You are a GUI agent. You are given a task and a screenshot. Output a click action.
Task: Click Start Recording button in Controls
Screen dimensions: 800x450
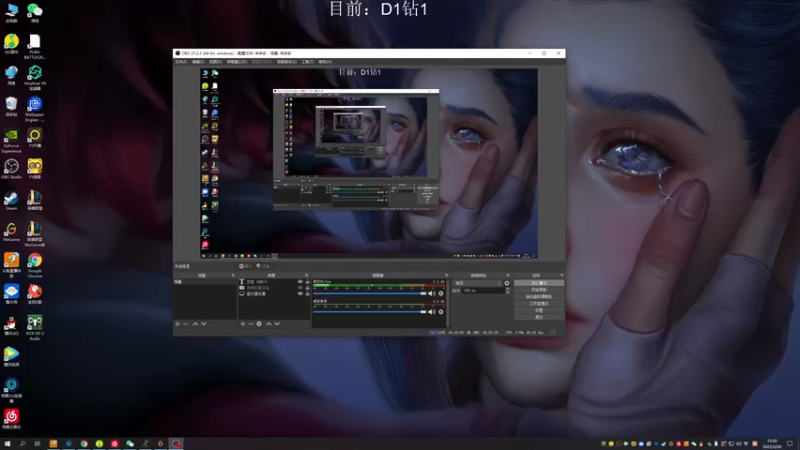pos(539,290)
